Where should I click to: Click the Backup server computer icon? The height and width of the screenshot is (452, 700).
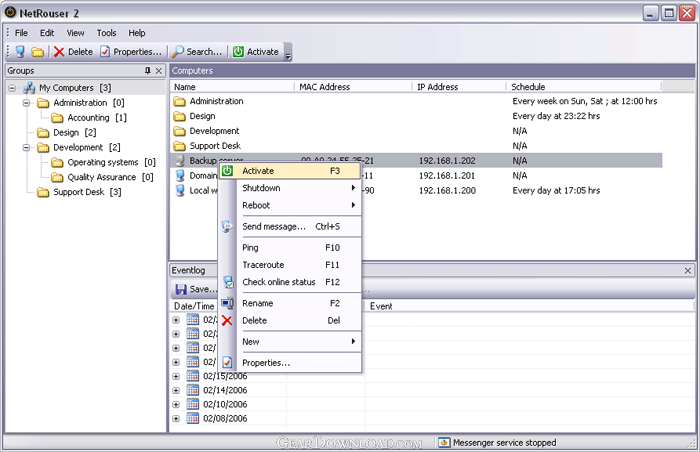[x=180, y=160]
